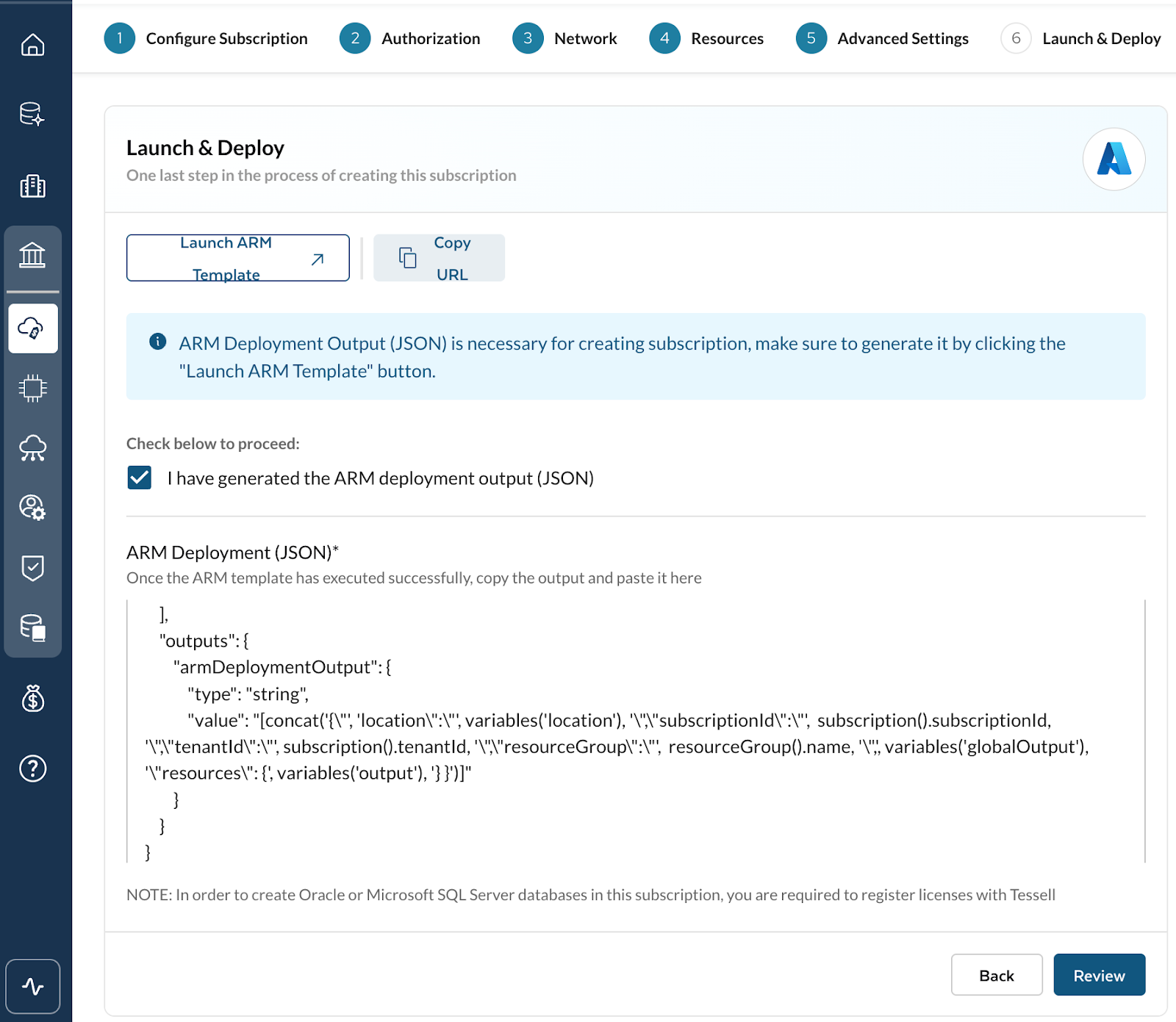
Task: Open the user settings gear icon
Action: [x=32, y=507]
